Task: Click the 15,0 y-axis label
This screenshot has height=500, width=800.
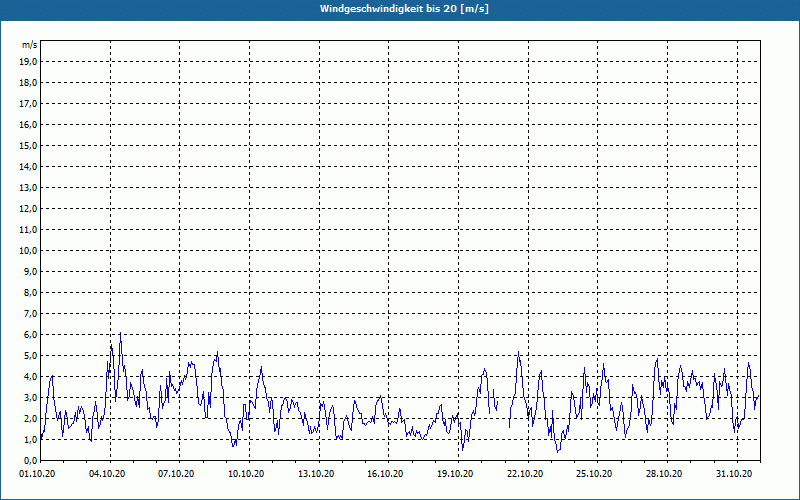Action: (28, 145)
